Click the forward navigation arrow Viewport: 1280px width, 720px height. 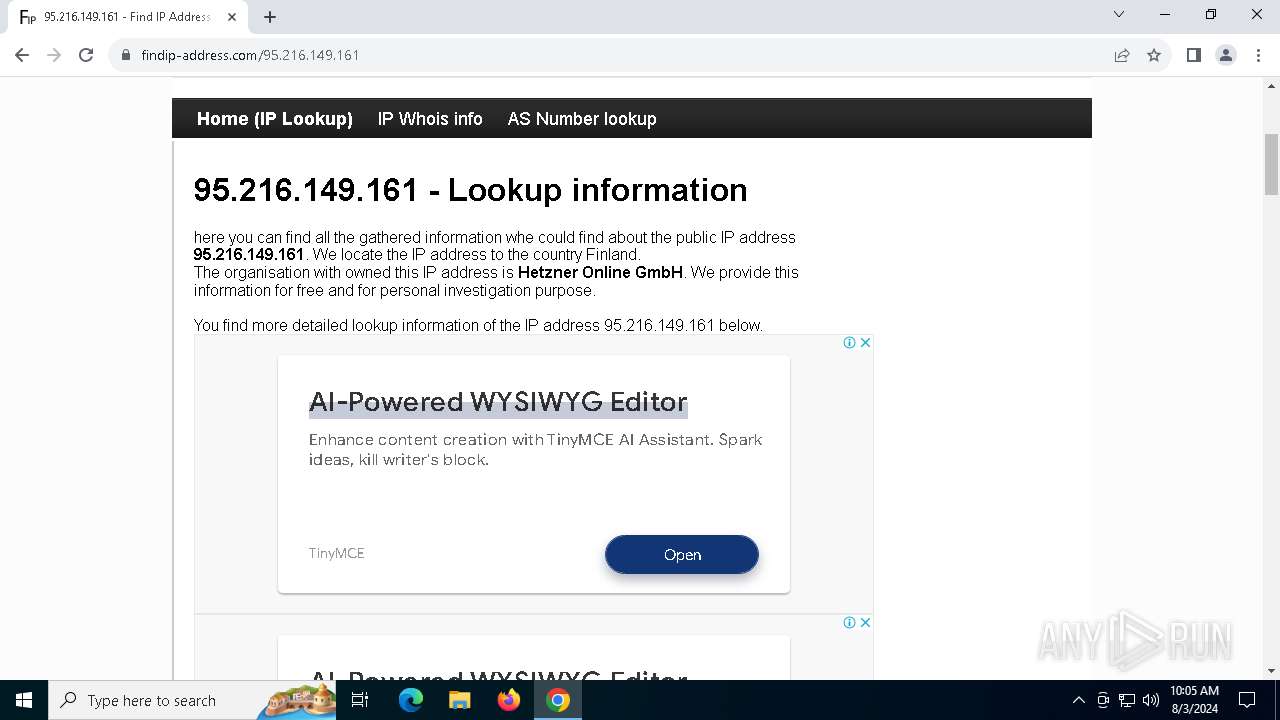pos(54,55)
